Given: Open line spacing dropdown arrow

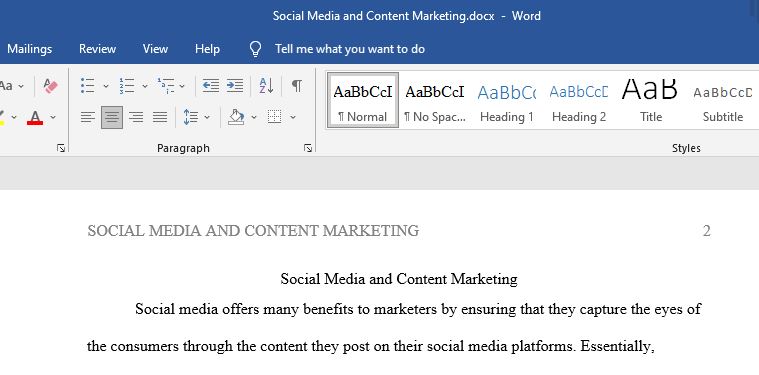Looking at the screenshot, I should coord(207,117).
